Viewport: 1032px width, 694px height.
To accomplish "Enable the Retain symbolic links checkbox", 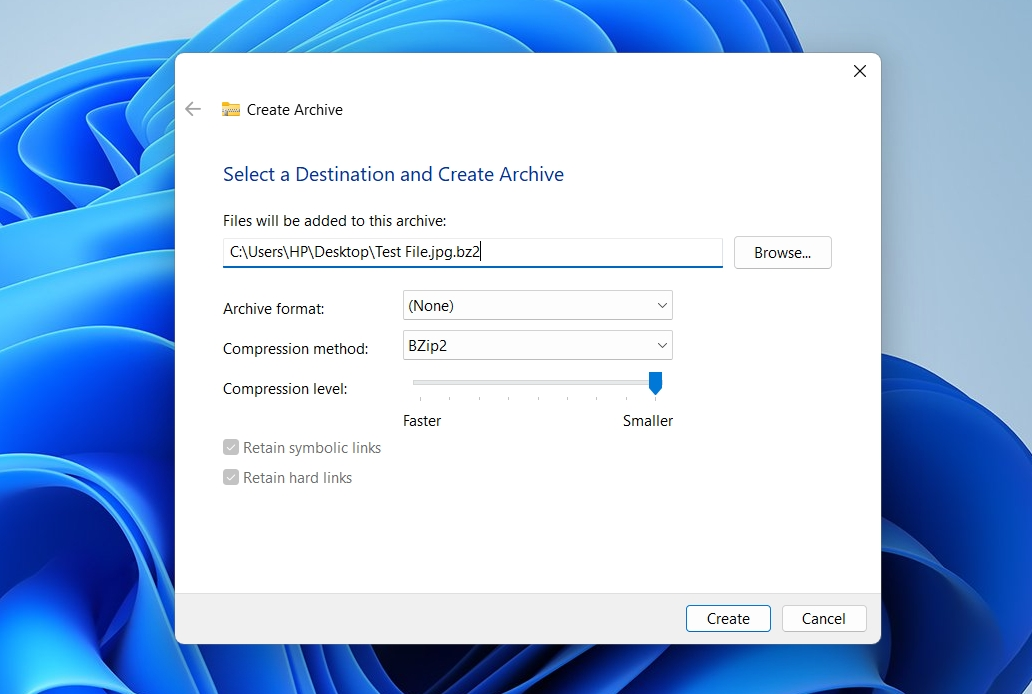I will click(x=230, y=447).
